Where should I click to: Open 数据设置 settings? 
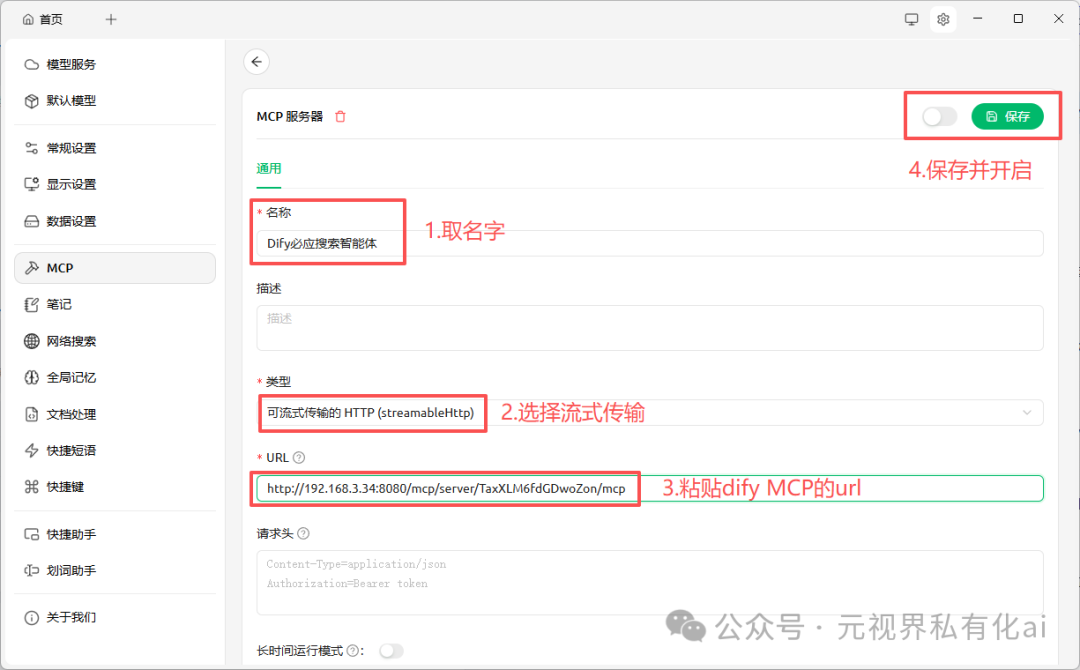pyautogui.click(x=115, y=221)
